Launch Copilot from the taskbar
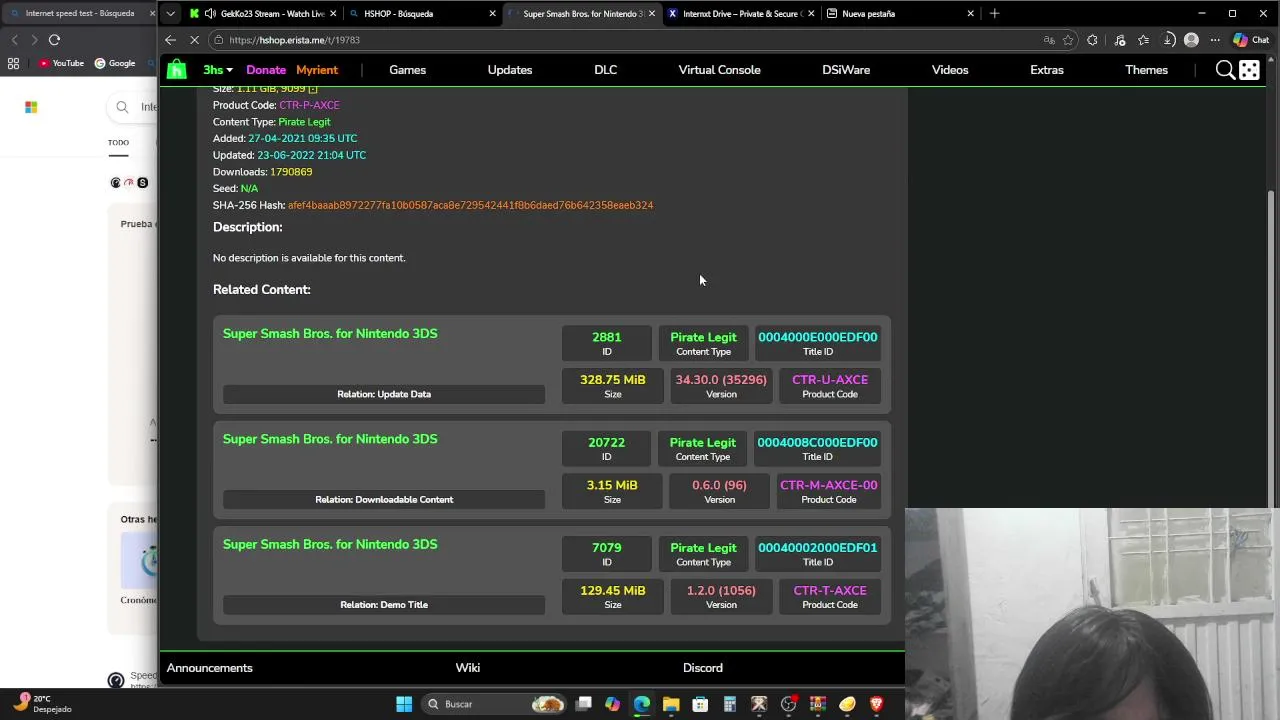The image size is (1280, 720). 612,704
